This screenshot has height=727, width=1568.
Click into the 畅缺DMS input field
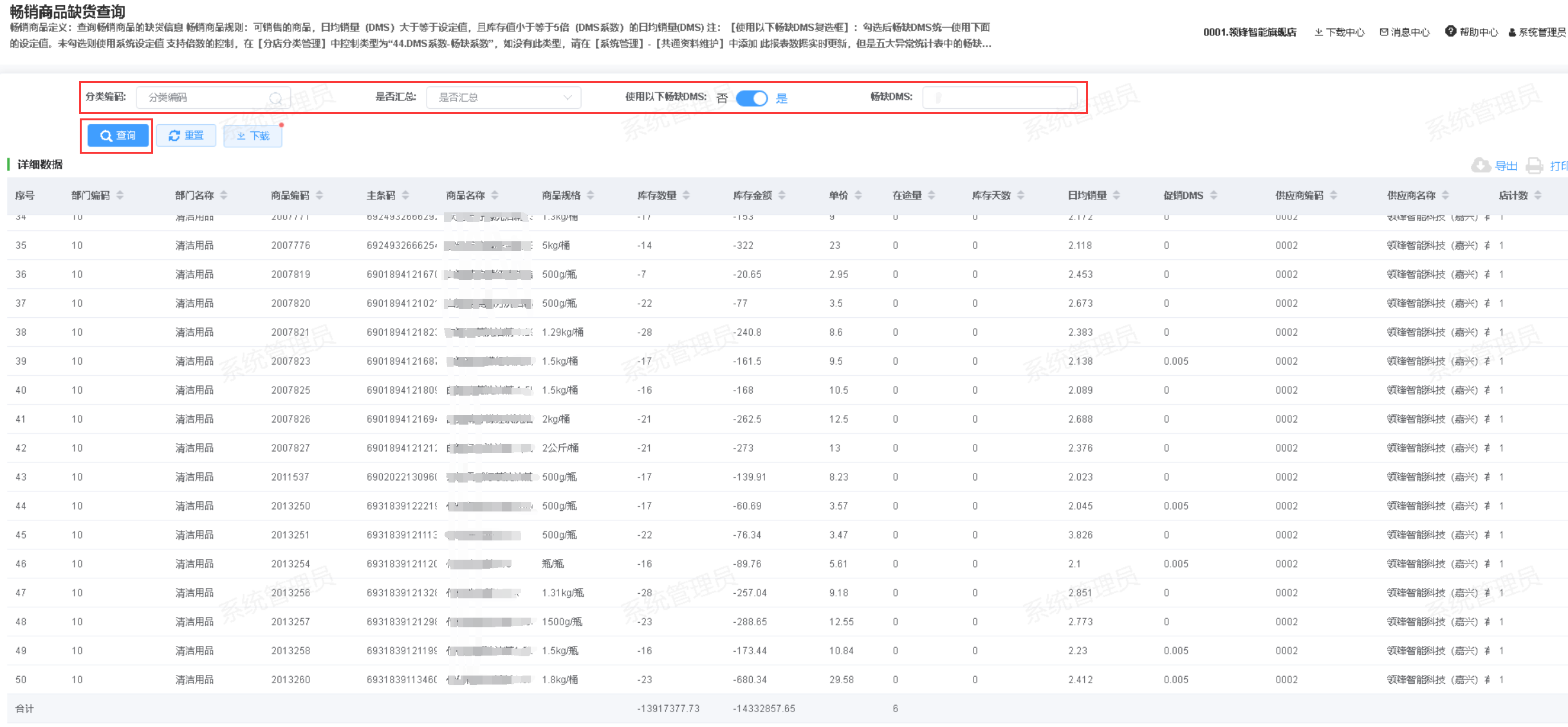pyautogui.click(x=999, y=98)
